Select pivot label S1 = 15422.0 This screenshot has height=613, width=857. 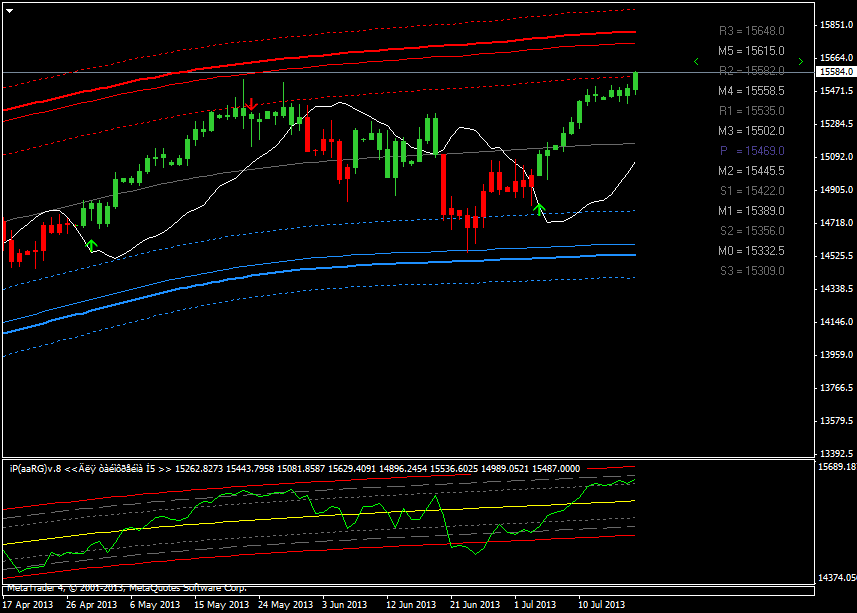(752, 191)
